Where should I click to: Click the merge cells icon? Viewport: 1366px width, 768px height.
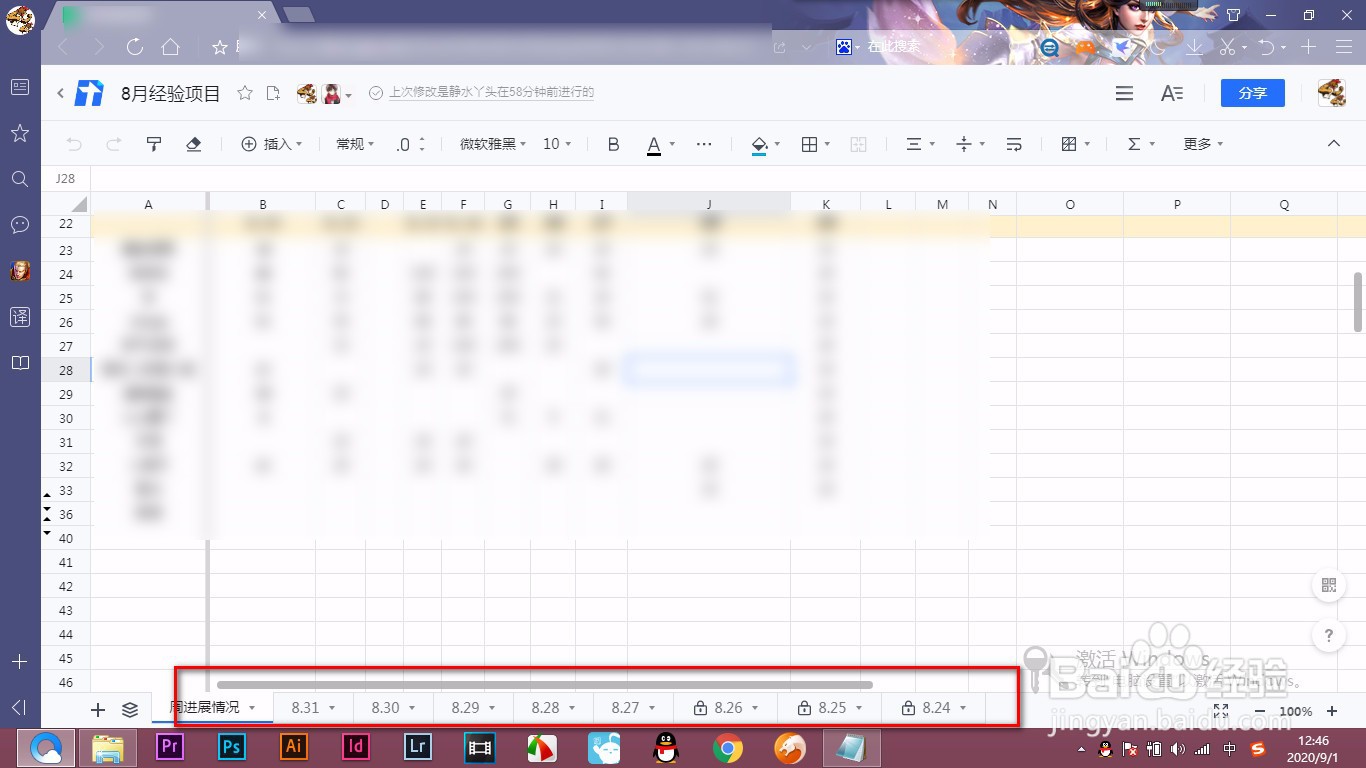tap(858, 143)
